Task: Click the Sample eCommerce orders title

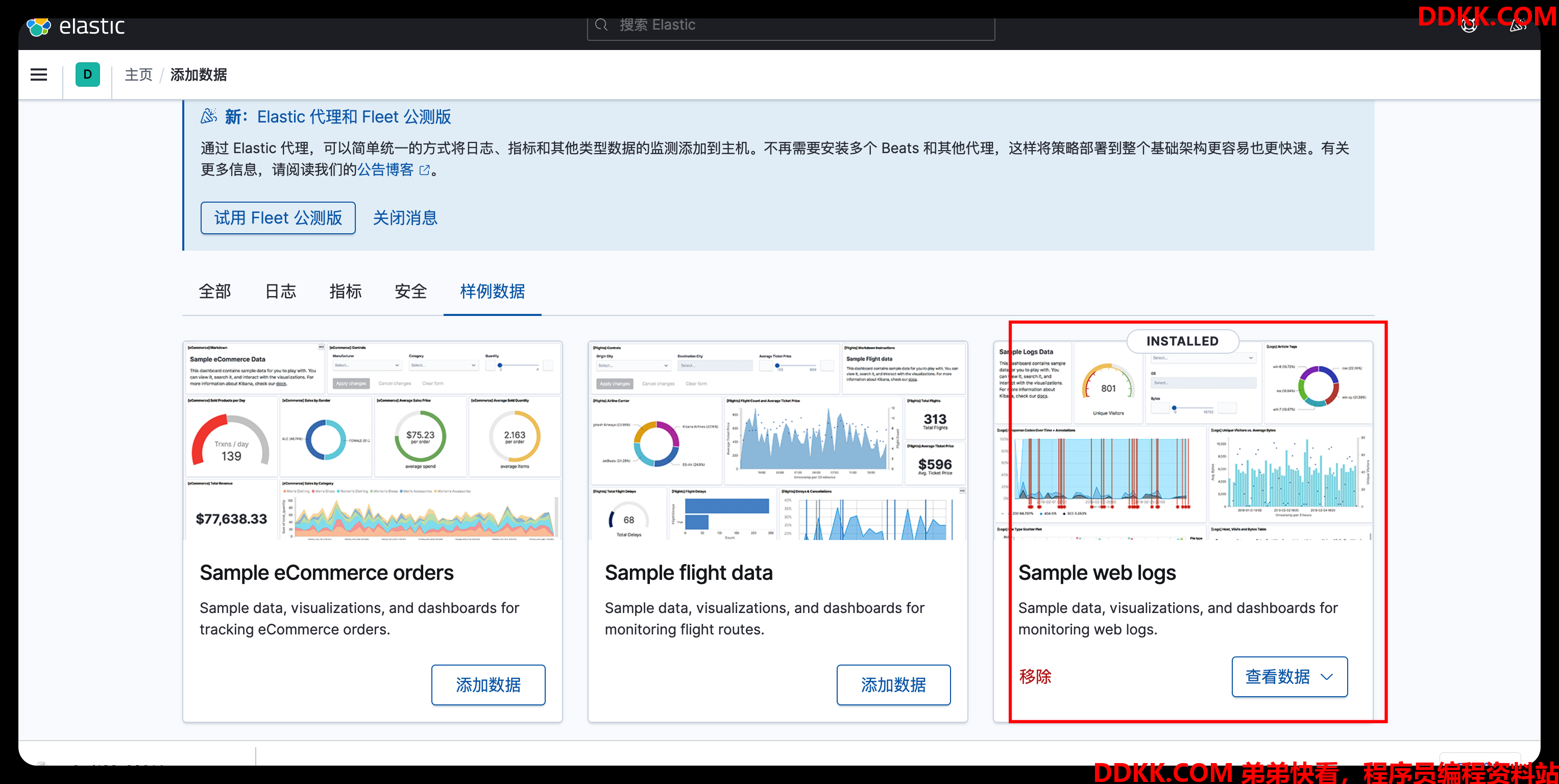Action: [x=327, y=572]
